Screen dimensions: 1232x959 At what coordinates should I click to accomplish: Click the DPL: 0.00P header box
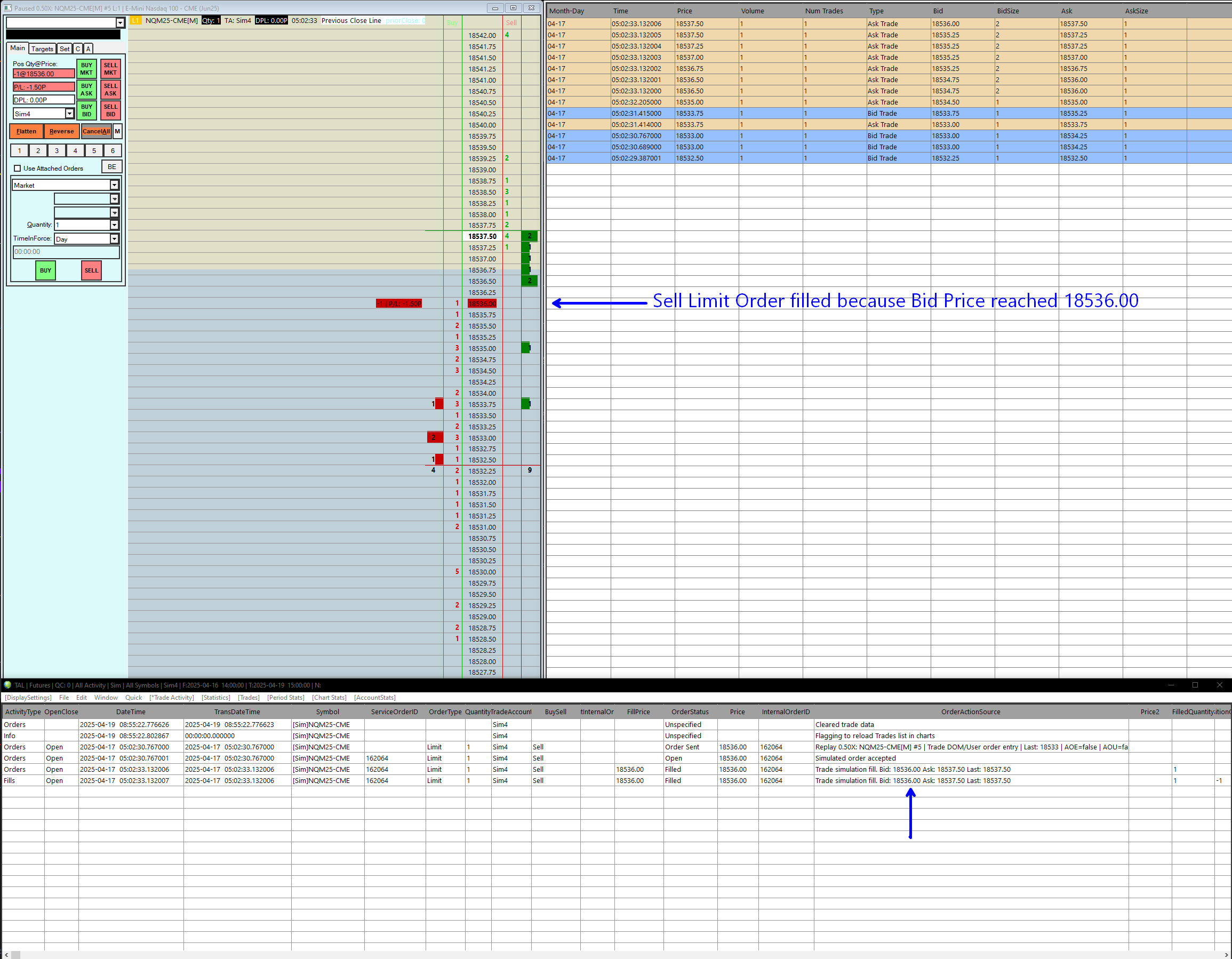(x=271, y=21)
